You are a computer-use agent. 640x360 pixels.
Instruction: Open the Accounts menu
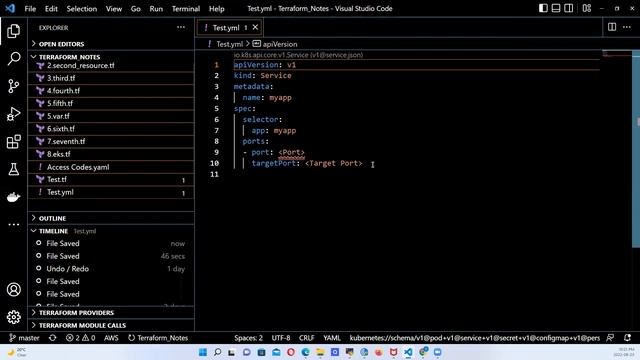(x=13, y=289)
